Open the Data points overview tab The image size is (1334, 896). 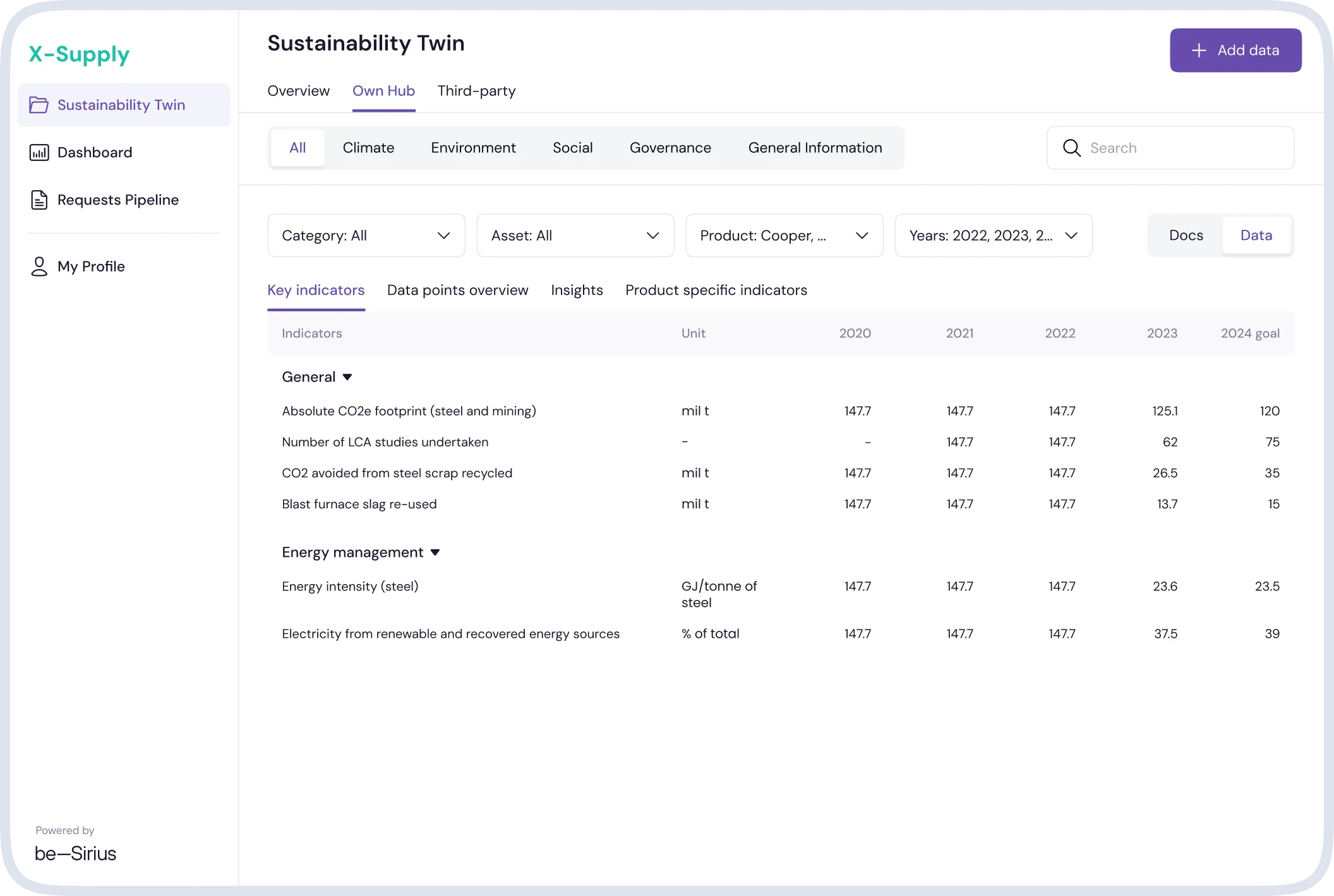tap(457, 290)
